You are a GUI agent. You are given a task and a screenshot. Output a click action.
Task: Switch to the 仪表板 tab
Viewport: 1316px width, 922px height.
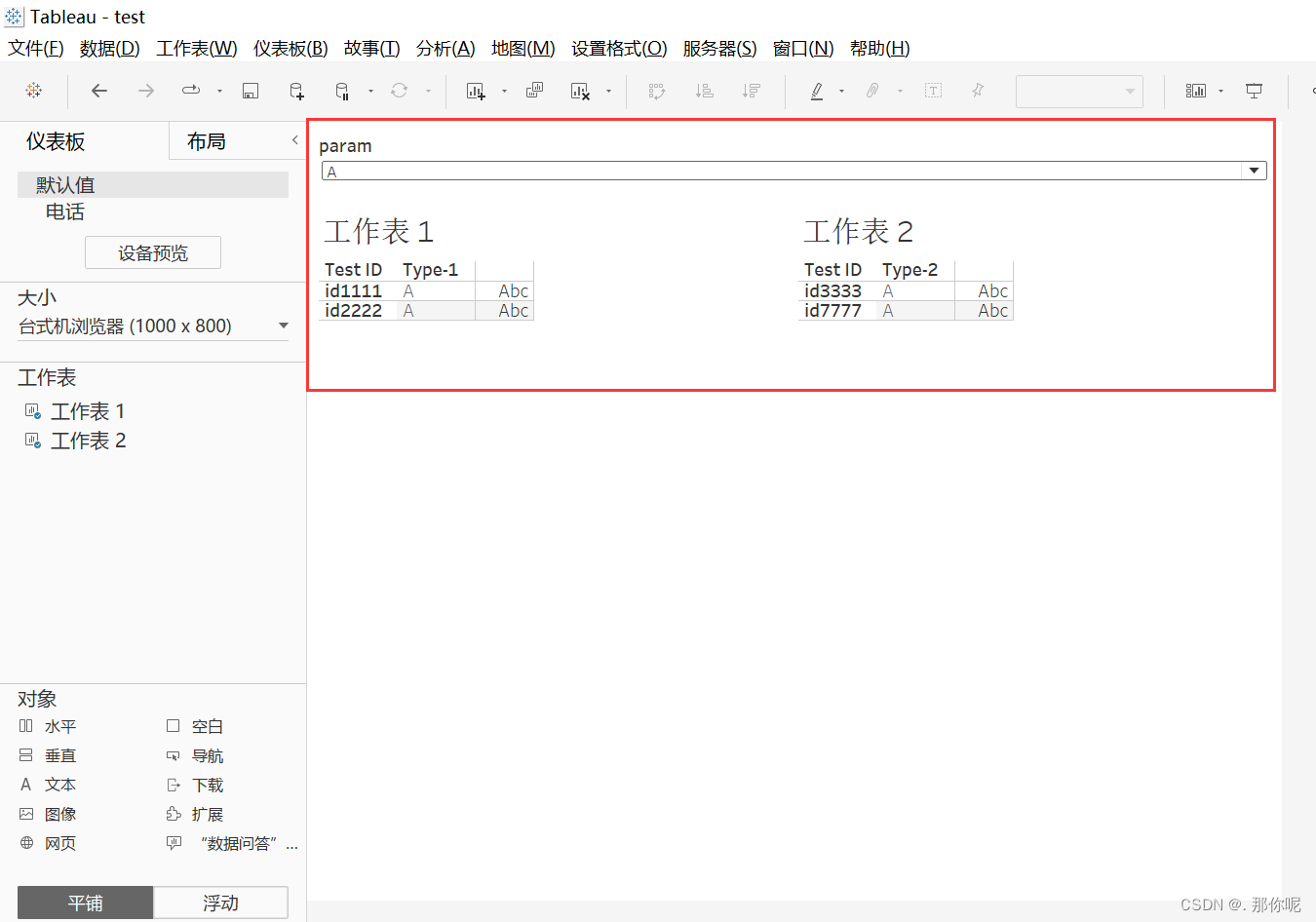point(56,141)
